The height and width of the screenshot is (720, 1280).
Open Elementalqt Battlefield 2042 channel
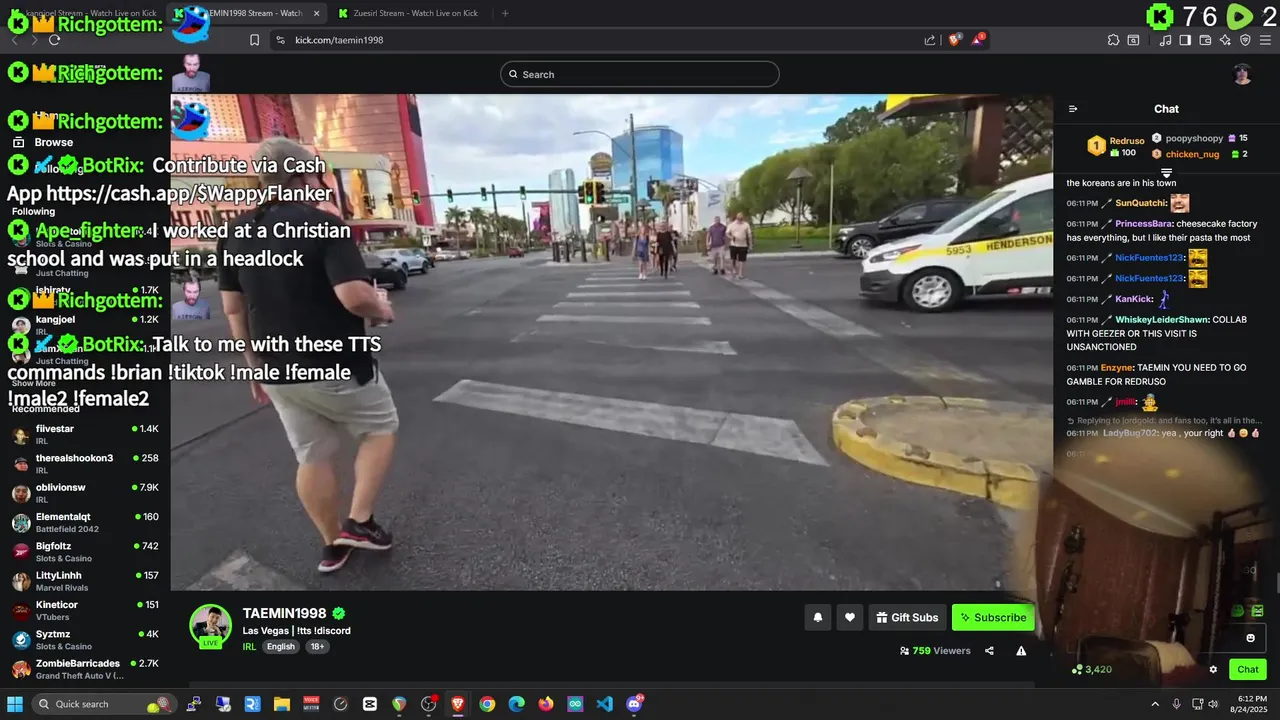tap(85, 522)
